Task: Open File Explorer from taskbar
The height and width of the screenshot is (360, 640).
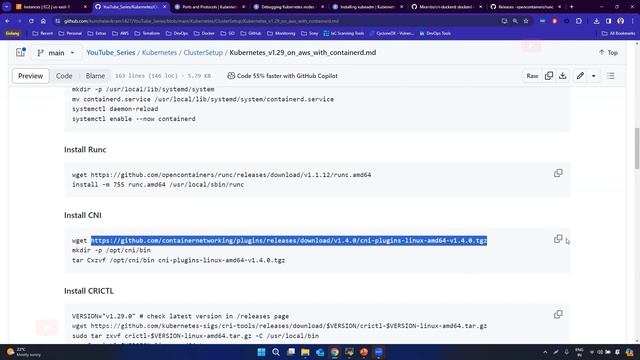Action: (305, 352)
